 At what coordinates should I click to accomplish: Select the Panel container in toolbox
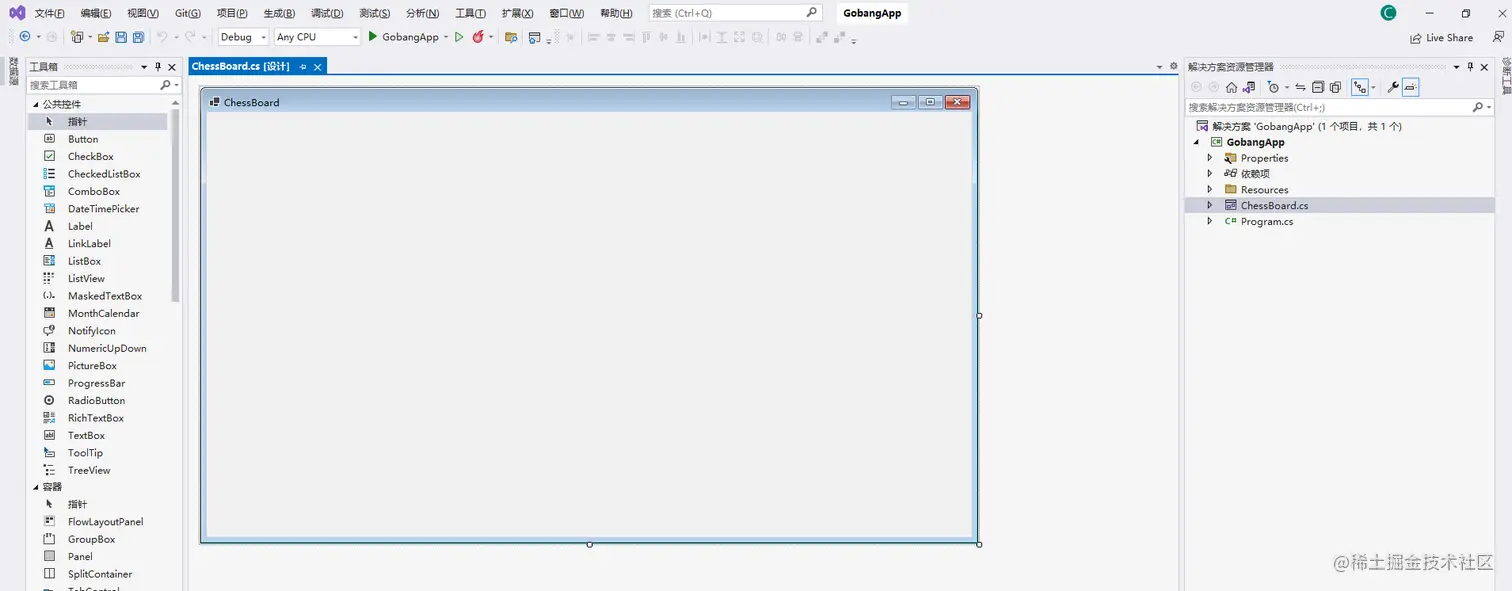[80, 557]
